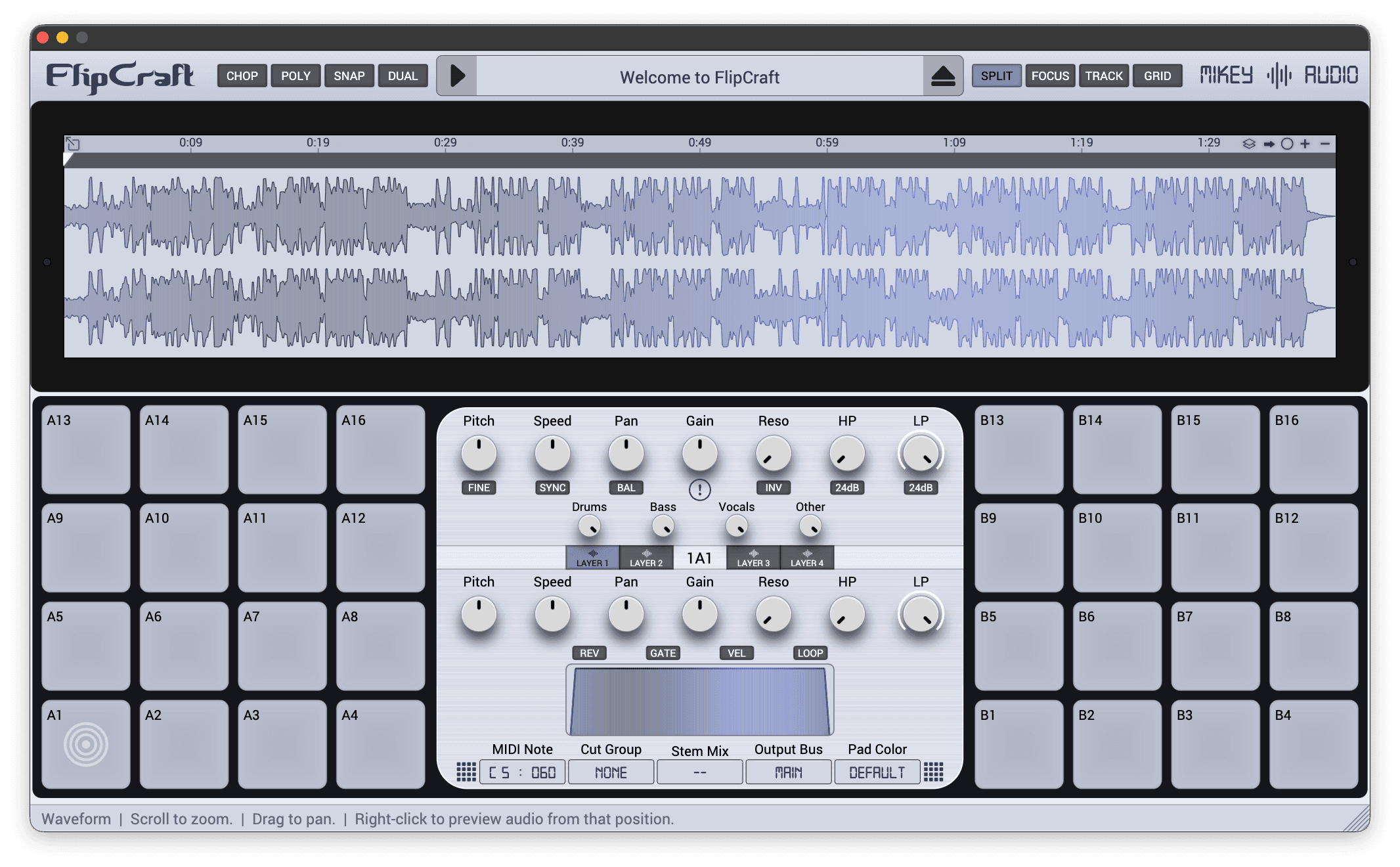
Task: Click the follow arrow icon above waveform
Action: tap(1269, 143)
